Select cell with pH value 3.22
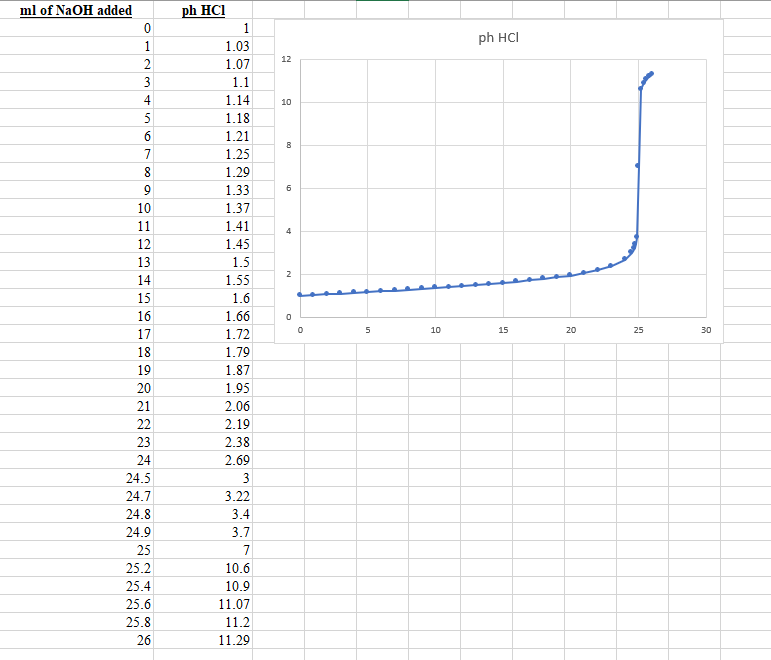Image resolution: width=771 pixels, height=660 pixels. pyautogui.click(x=203, y=496)
